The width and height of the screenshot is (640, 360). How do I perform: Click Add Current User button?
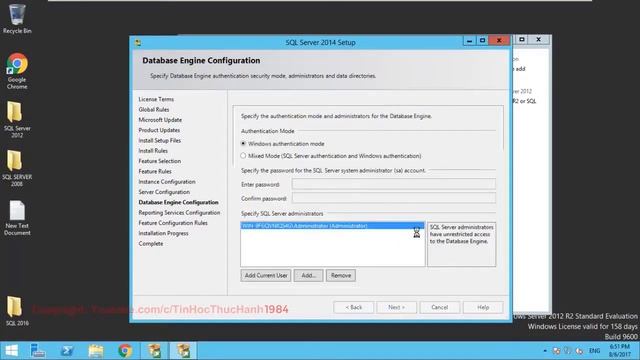pos(266,276)
